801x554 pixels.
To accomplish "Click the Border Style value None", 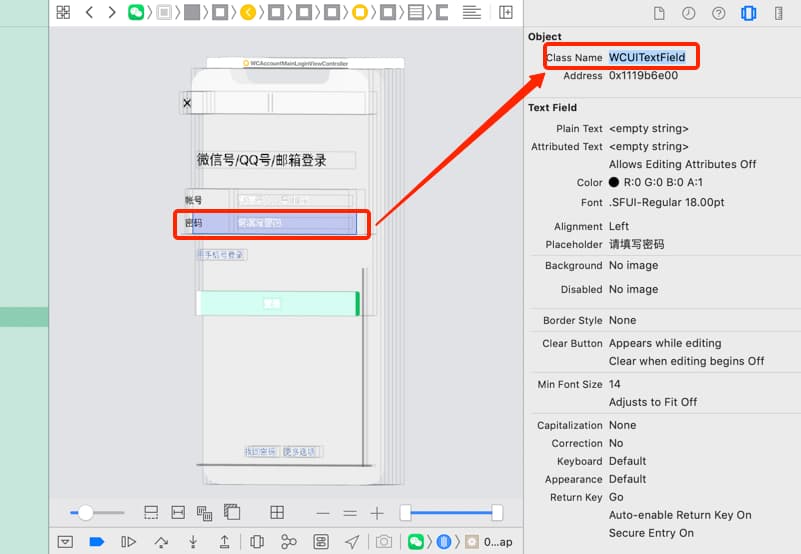I will (x=622, y=320).
